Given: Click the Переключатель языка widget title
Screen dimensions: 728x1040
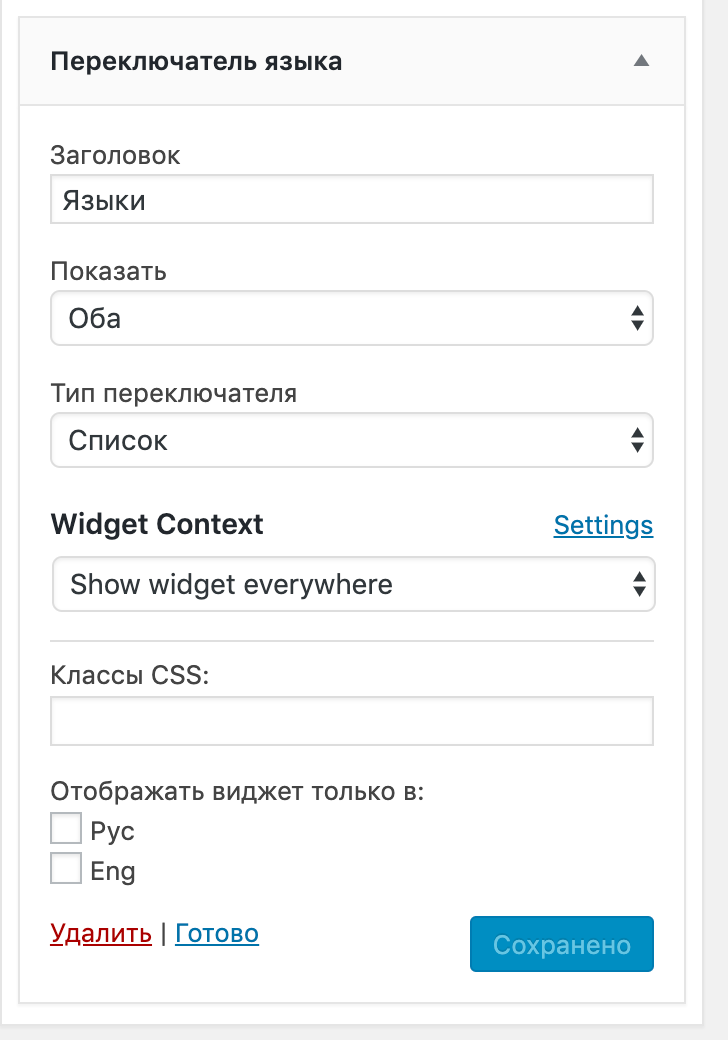Looking at the screenshot, I should pos(196,61).
